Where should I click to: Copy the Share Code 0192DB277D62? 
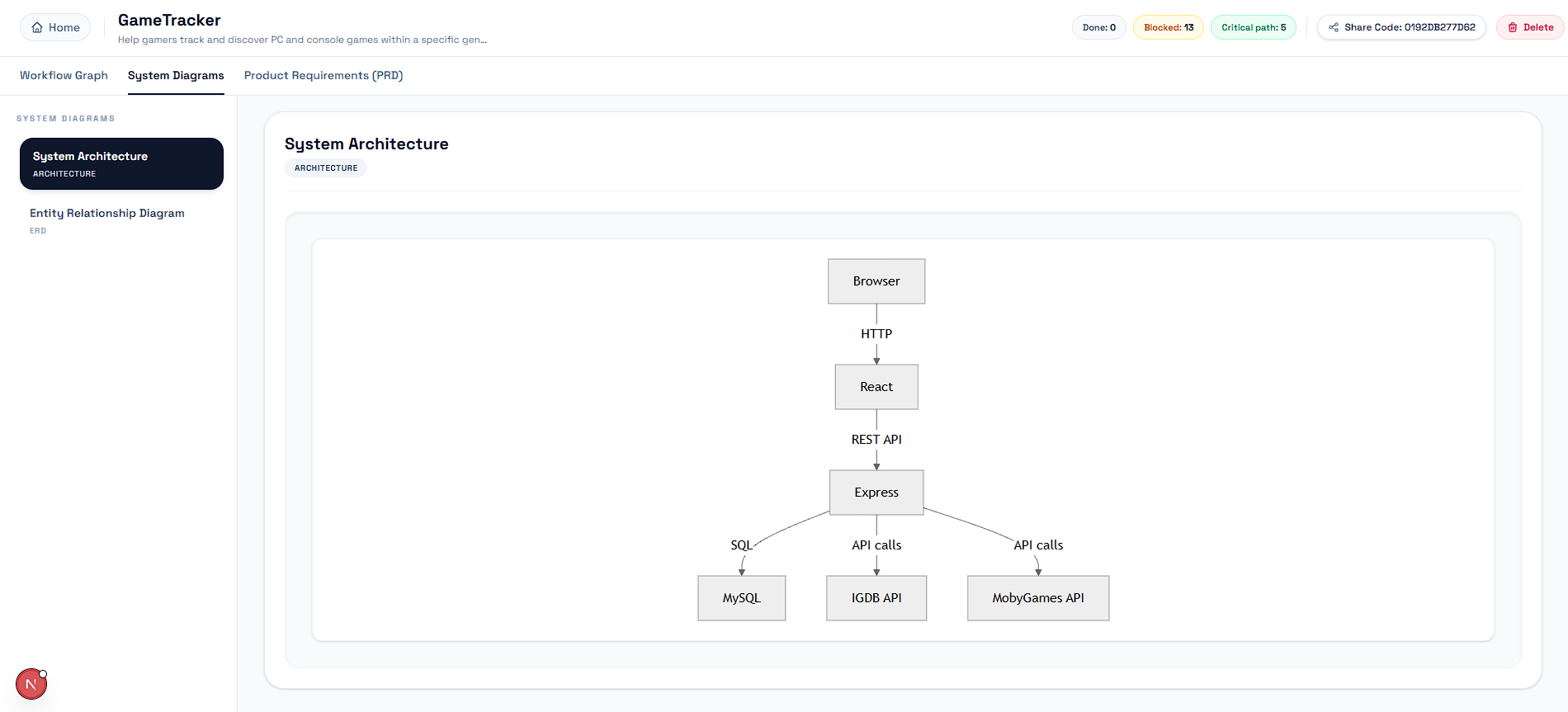1401,27
